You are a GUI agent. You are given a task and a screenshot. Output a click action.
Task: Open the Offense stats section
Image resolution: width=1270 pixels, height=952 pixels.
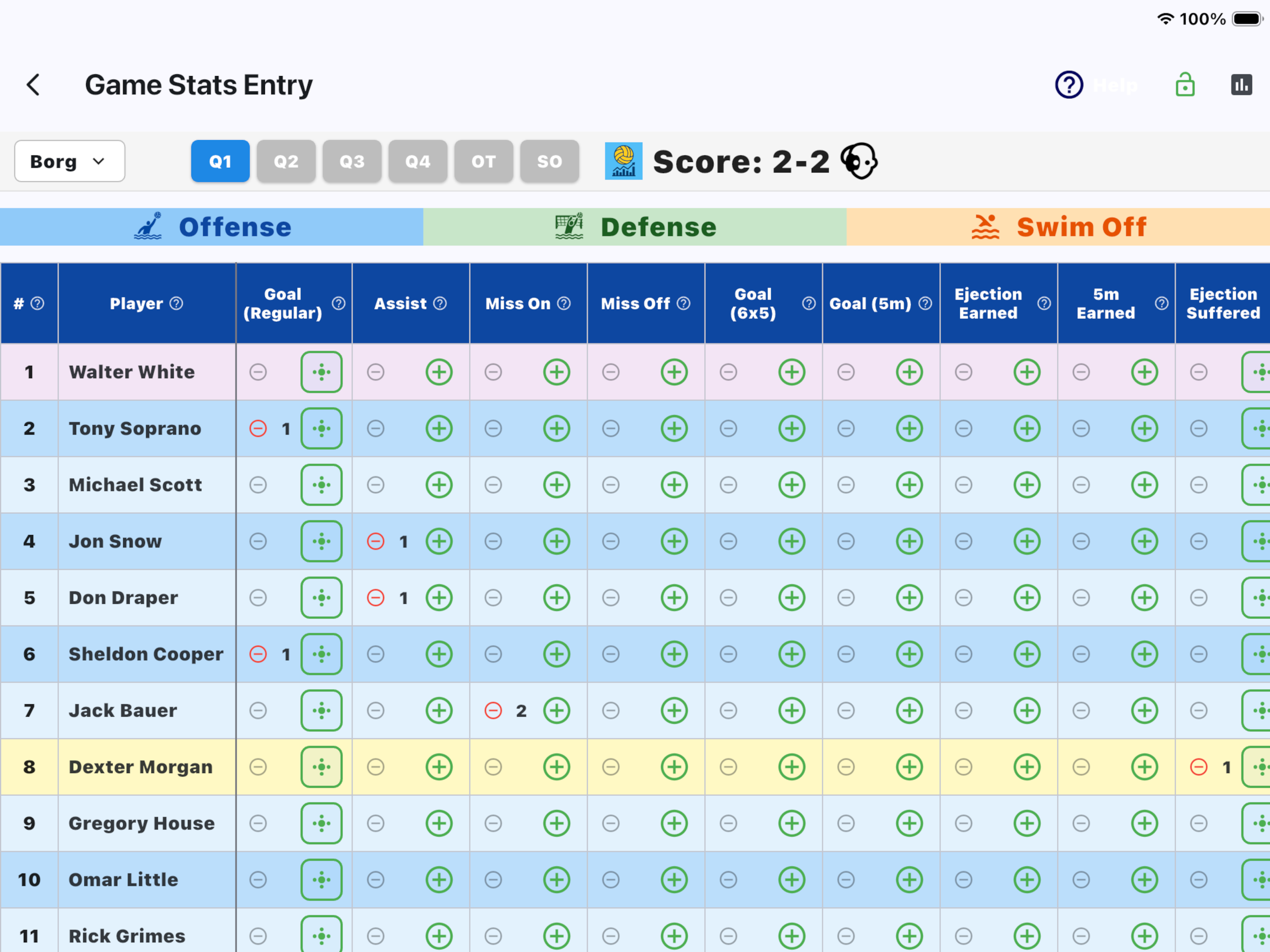[211, 226]
